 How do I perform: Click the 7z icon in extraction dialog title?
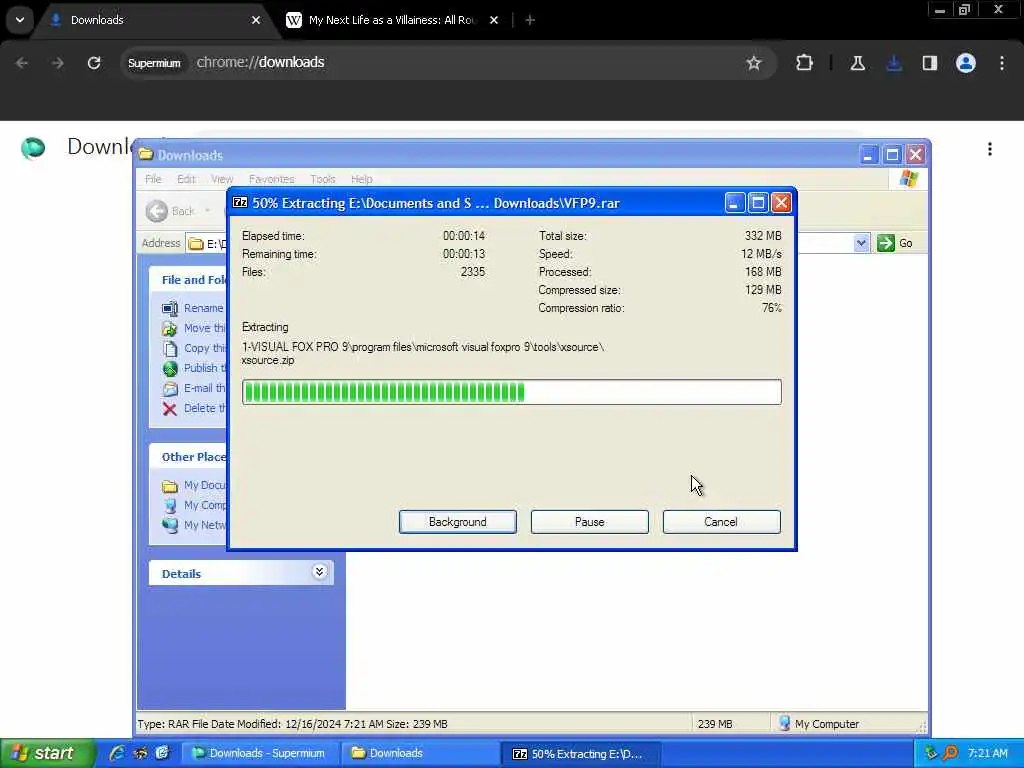pyautogui.click(x=240, y=203)
